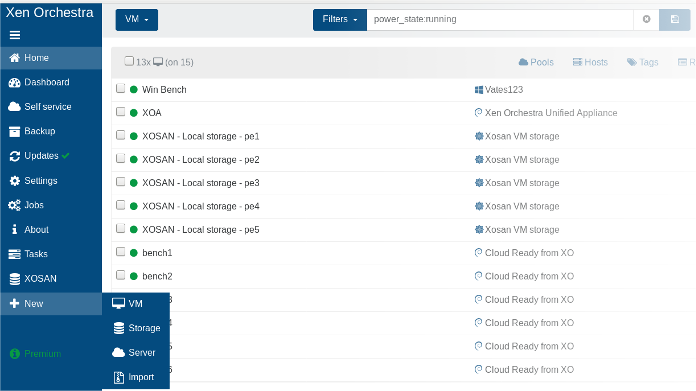Open the Hosts filter dropdown
This screenshot has height=391, width=696.
coord(590,62)
